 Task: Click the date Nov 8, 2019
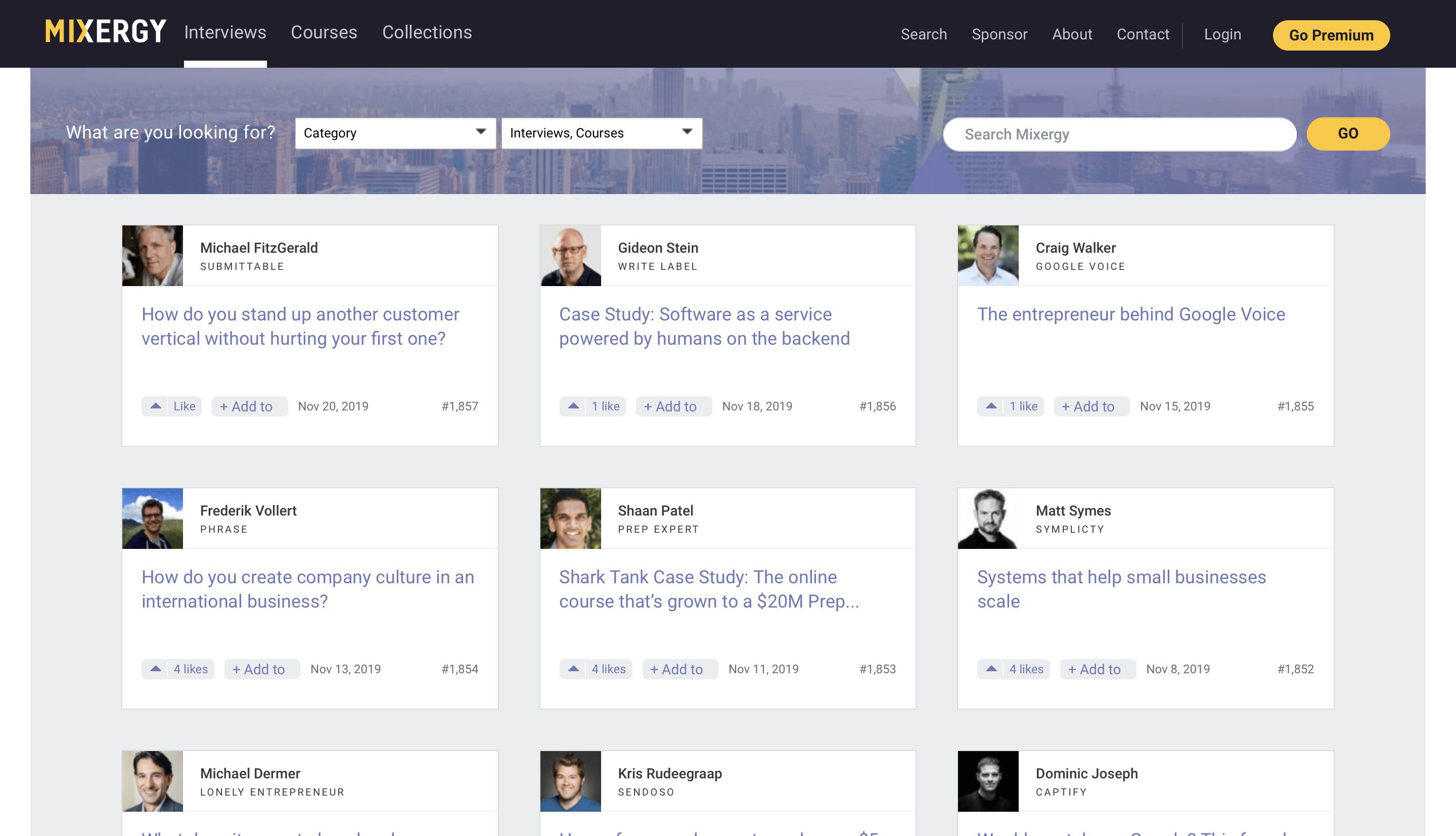(1178, 670)
